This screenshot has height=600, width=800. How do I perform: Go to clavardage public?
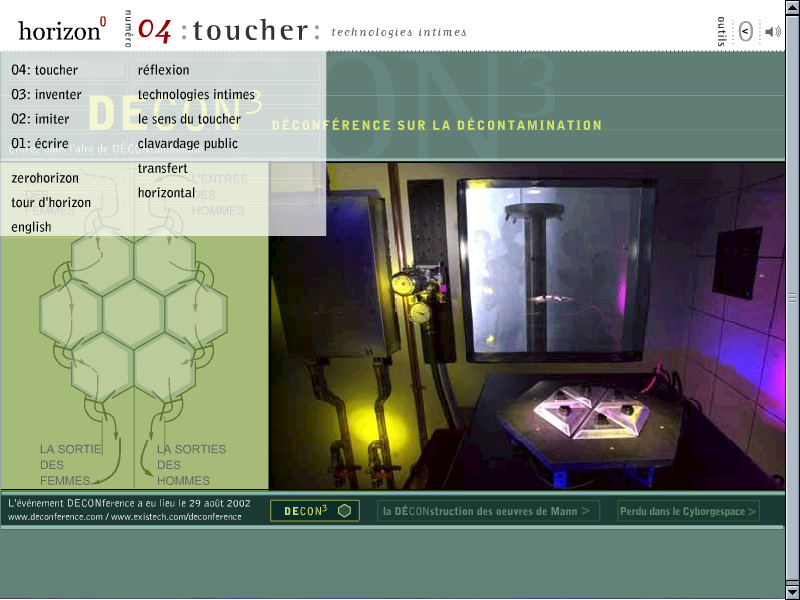tap(188, 144)
